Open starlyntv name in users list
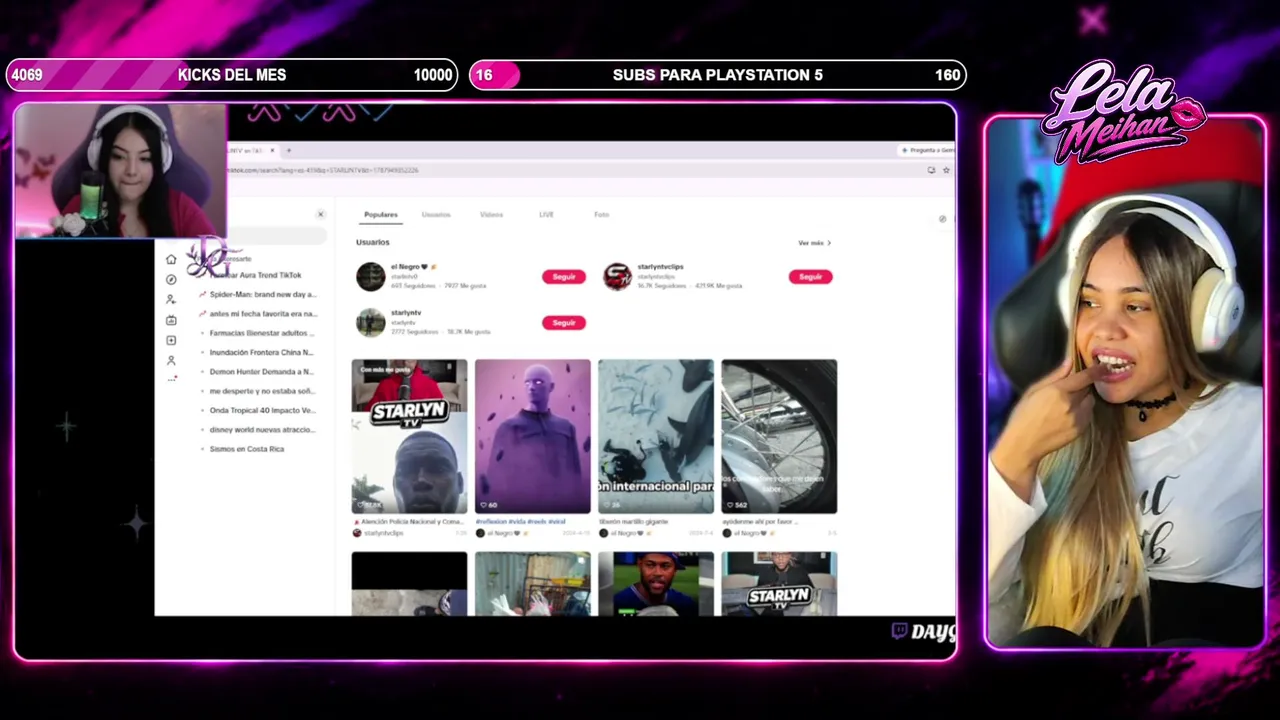 tap(406, 313)
